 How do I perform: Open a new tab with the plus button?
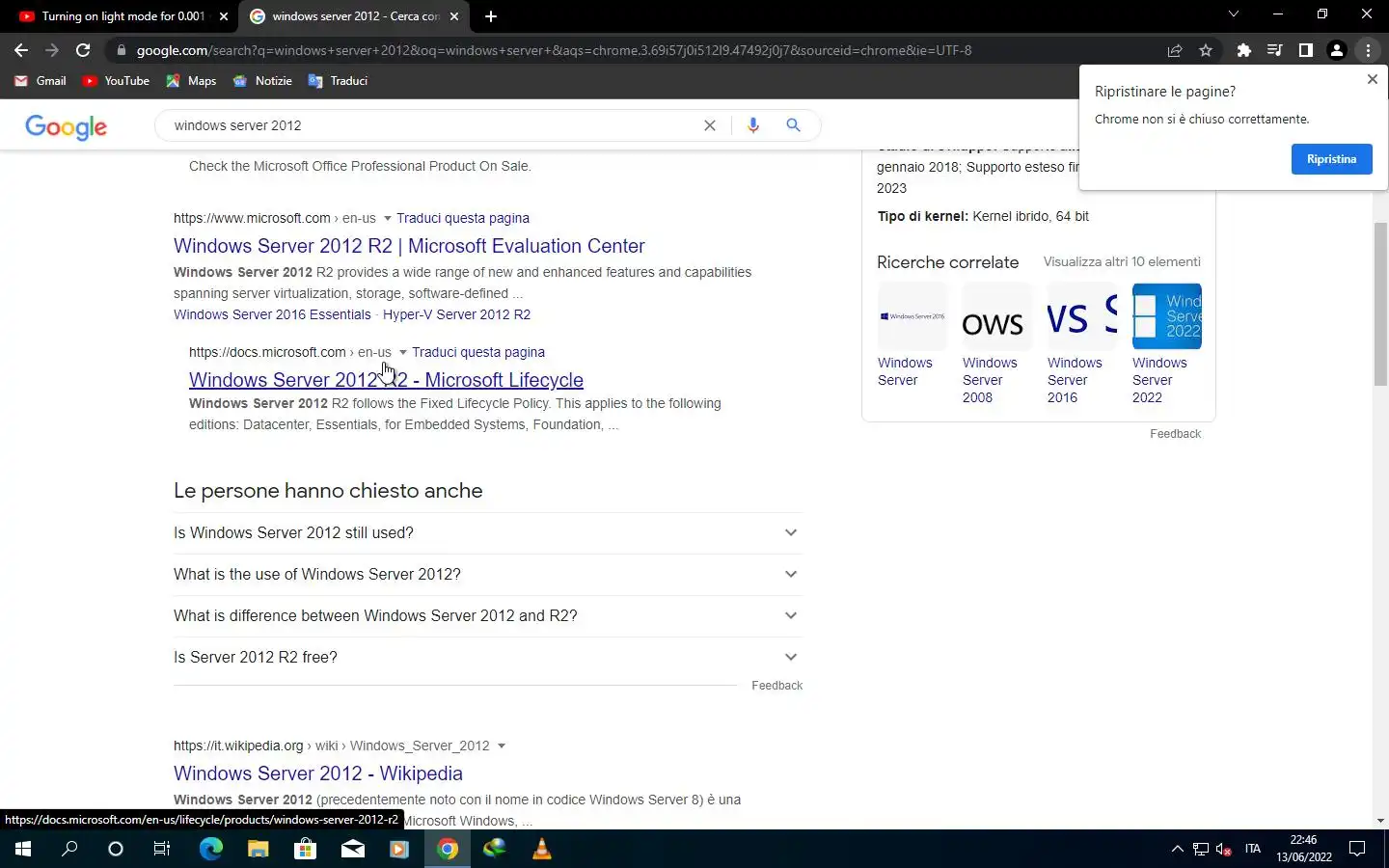[491, 16]
